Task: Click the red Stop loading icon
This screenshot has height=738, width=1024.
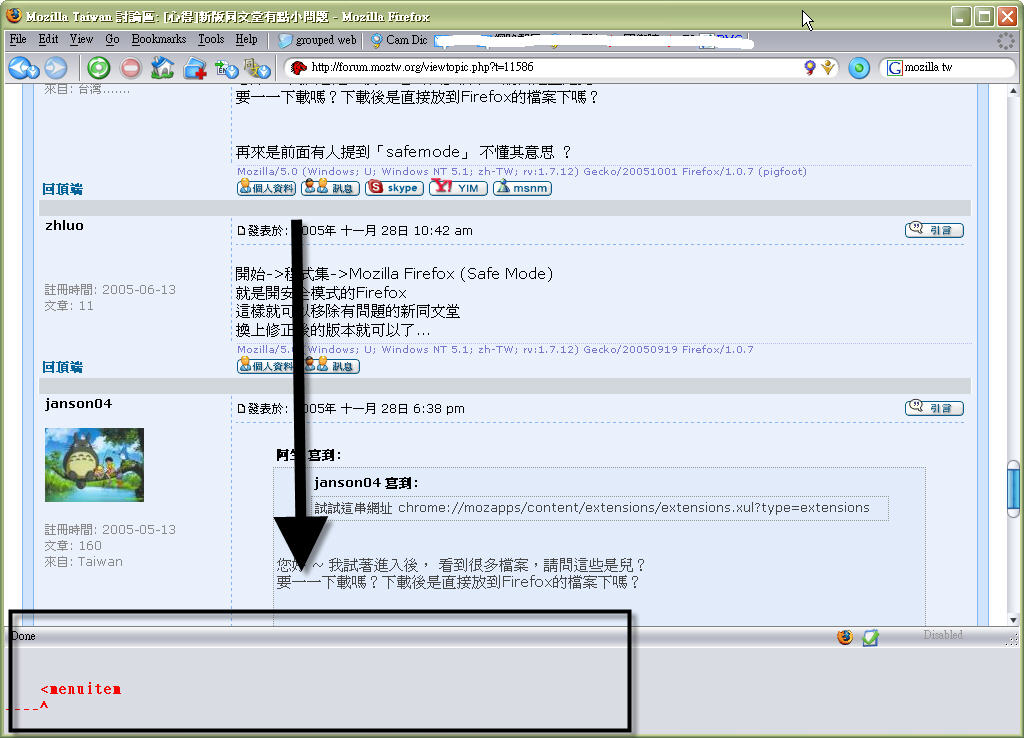Action: (x=131, y=67)
